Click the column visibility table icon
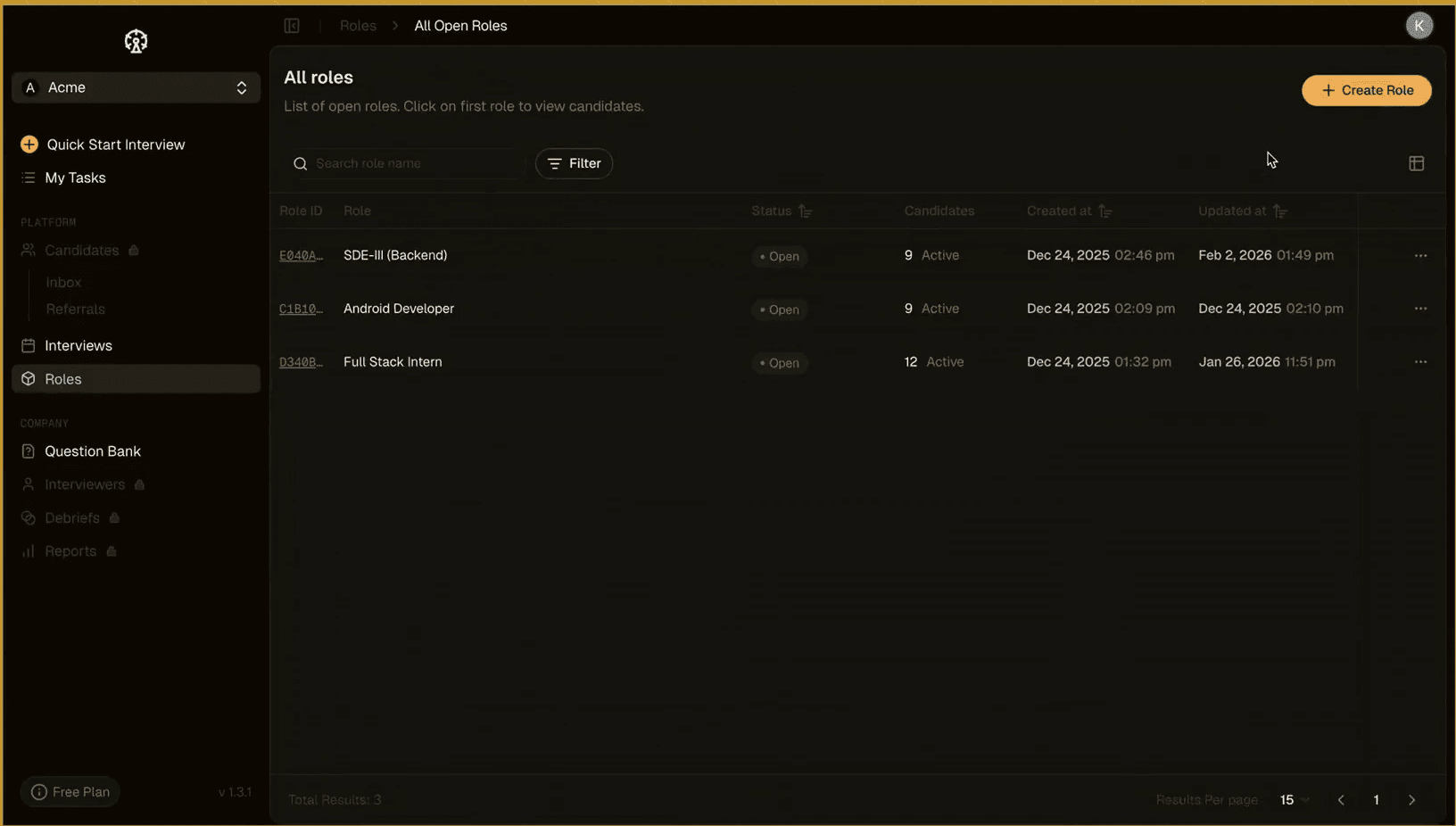 click(1416, 163)
